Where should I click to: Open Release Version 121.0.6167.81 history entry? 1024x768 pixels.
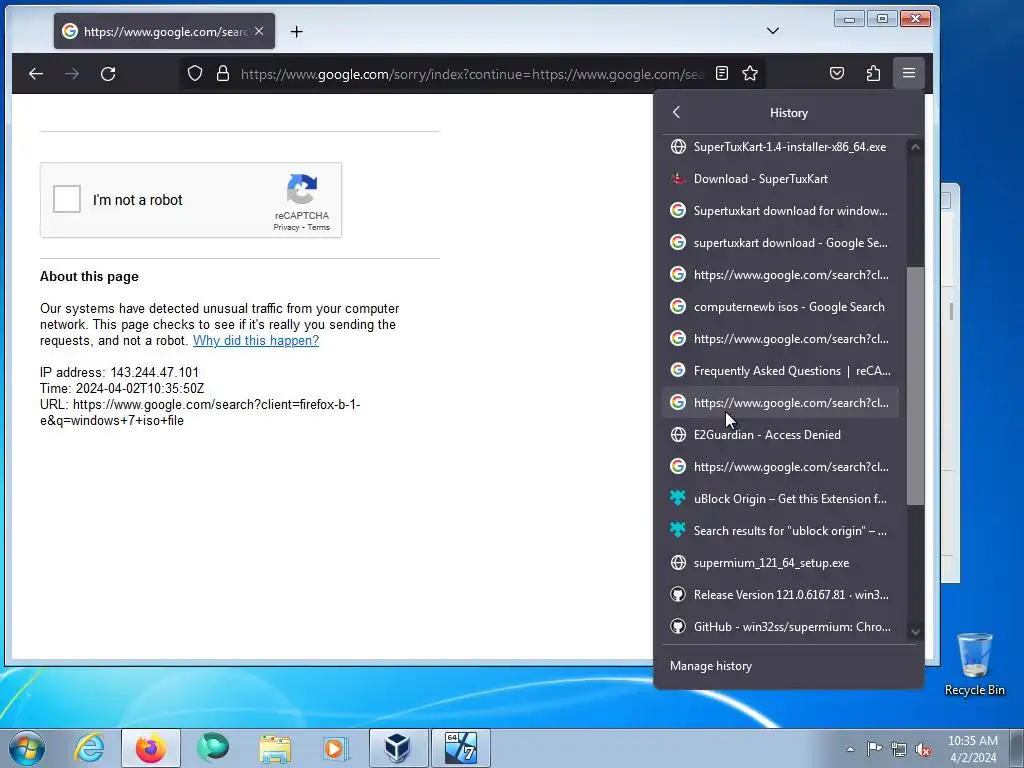tap(780, 595)
